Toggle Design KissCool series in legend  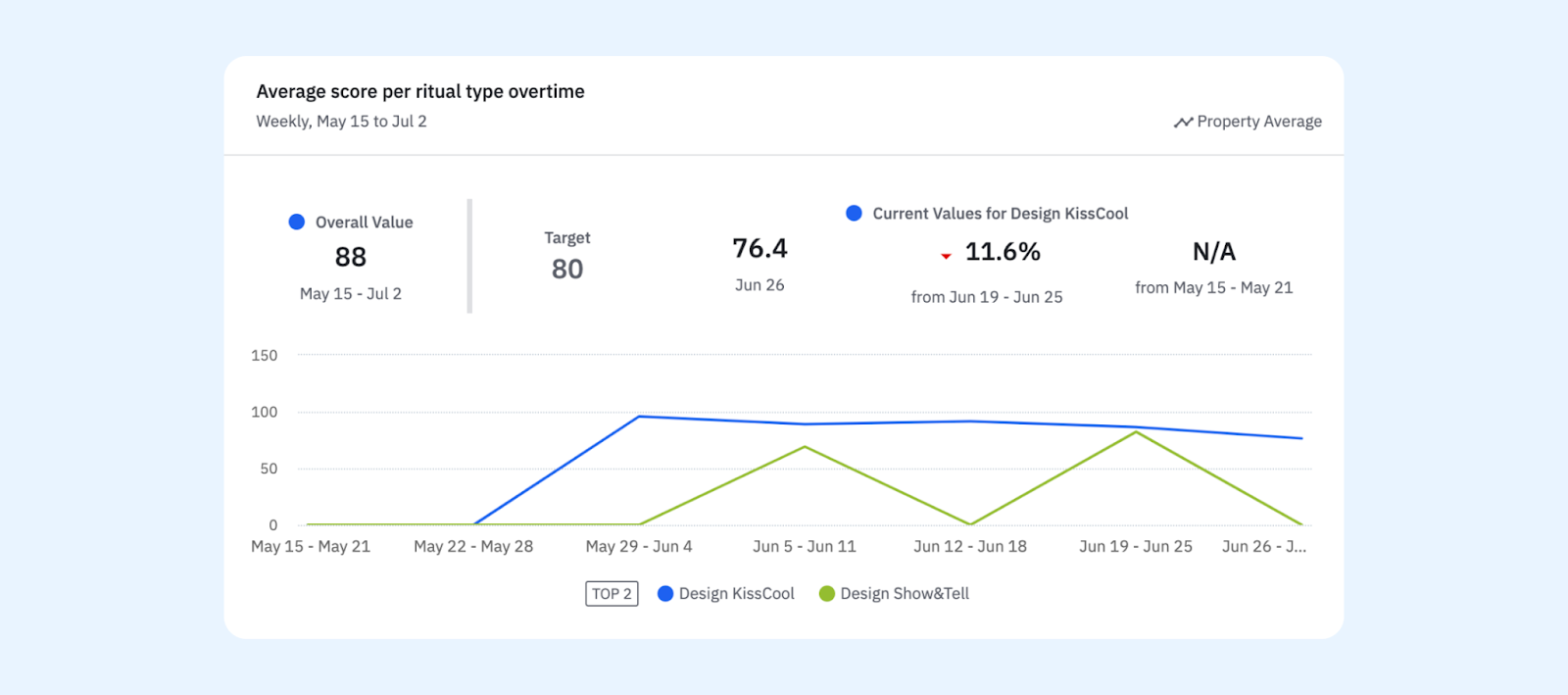[726, 593]
